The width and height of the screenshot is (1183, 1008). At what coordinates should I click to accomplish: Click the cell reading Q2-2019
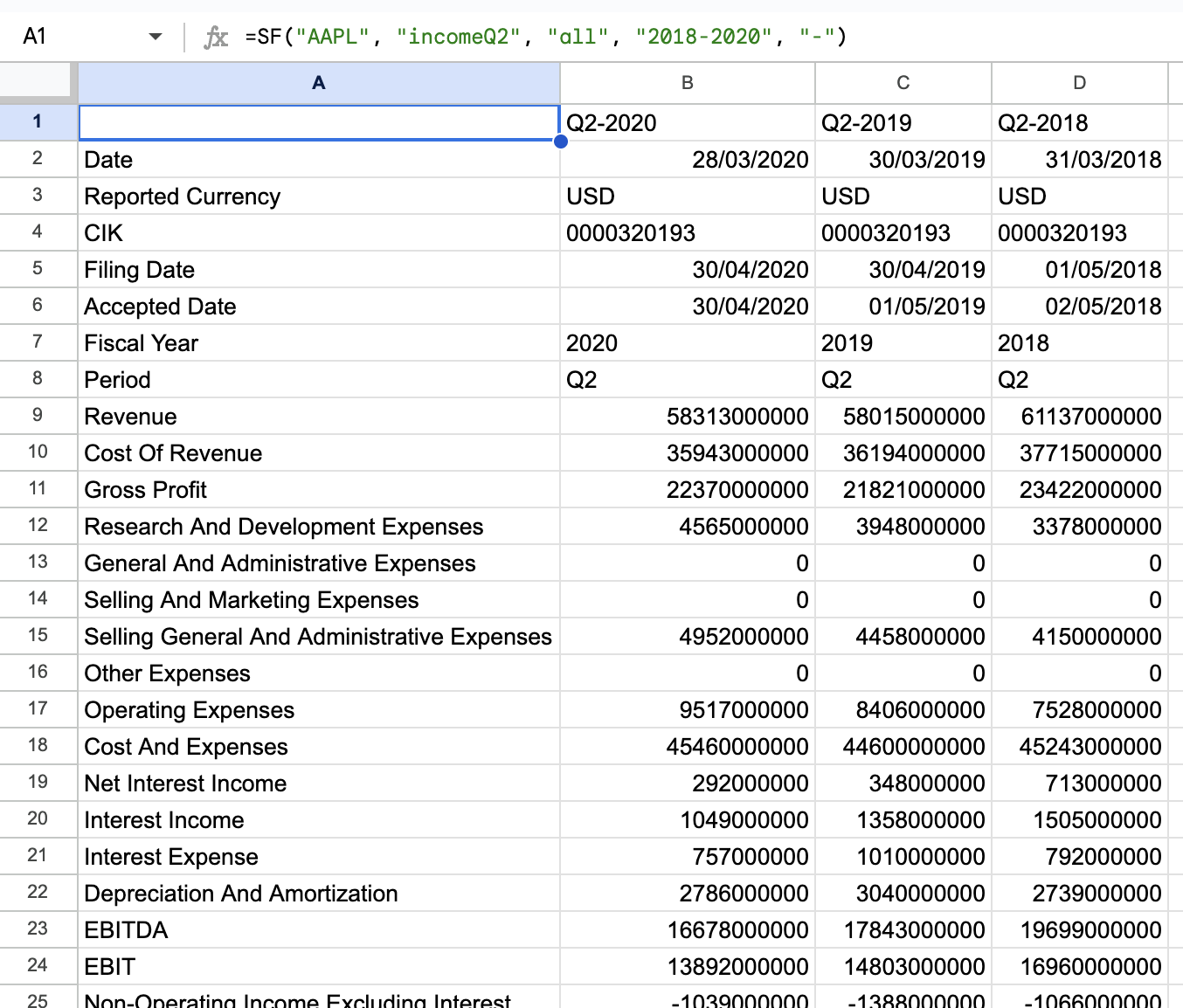click(903, 122)
